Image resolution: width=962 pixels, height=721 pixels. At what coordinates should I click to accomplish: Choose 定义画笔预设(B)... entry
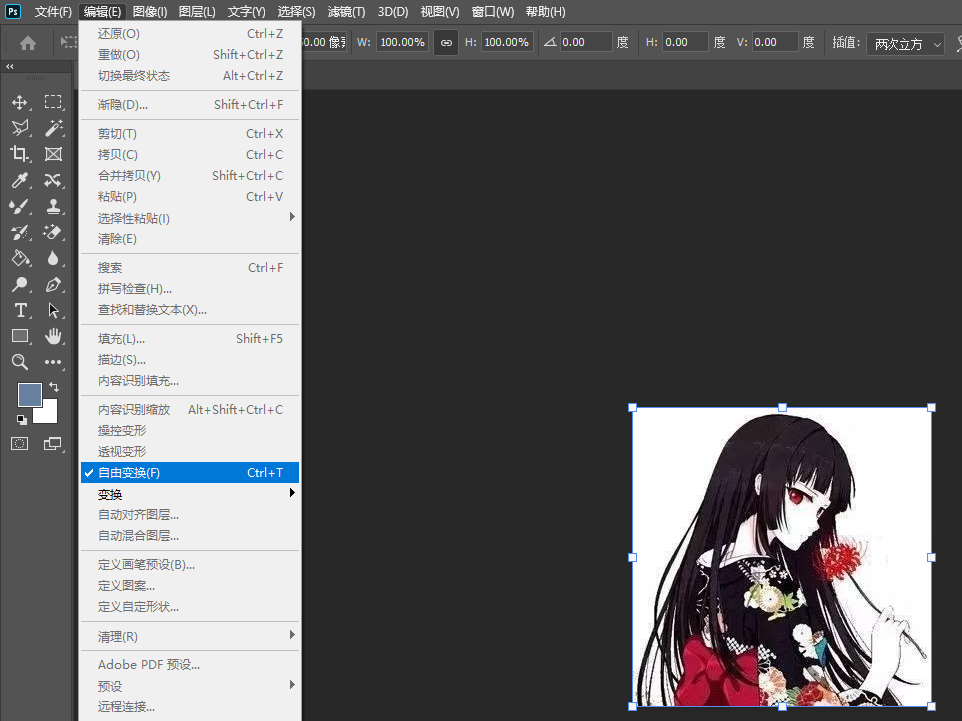pos(190,565)
